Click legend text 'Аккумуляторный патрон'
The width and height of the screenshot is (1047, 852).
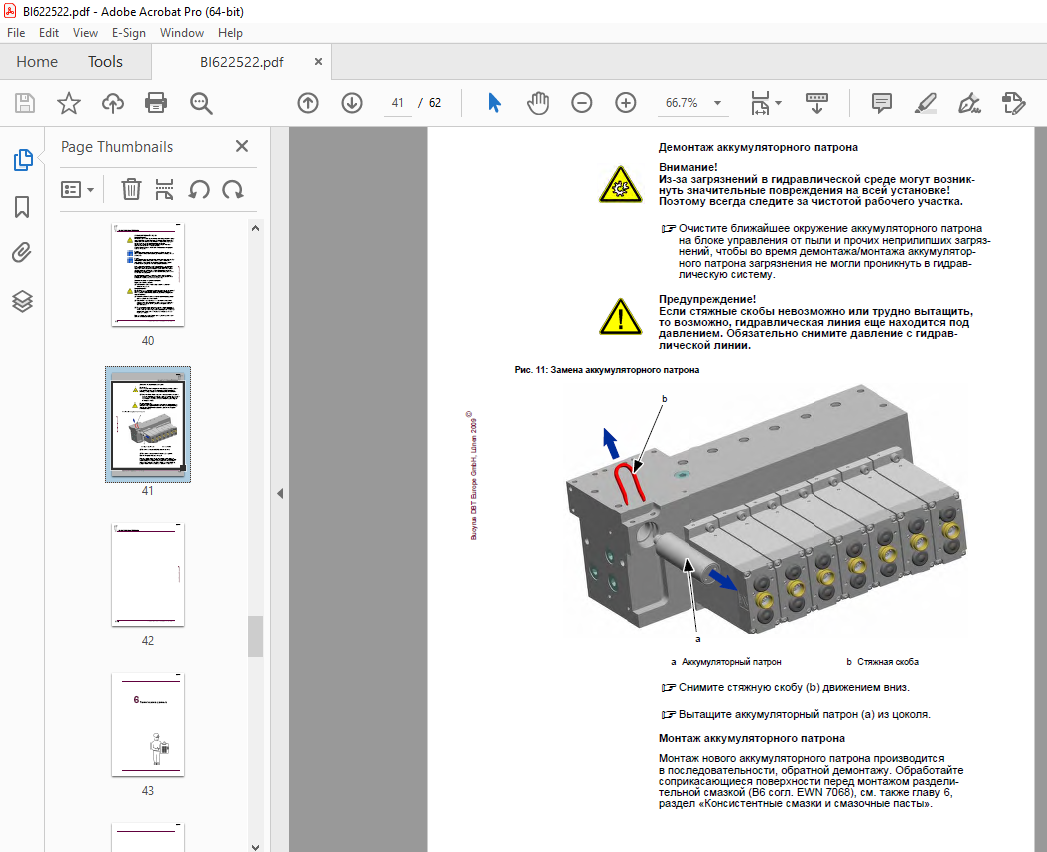point(731,662)
